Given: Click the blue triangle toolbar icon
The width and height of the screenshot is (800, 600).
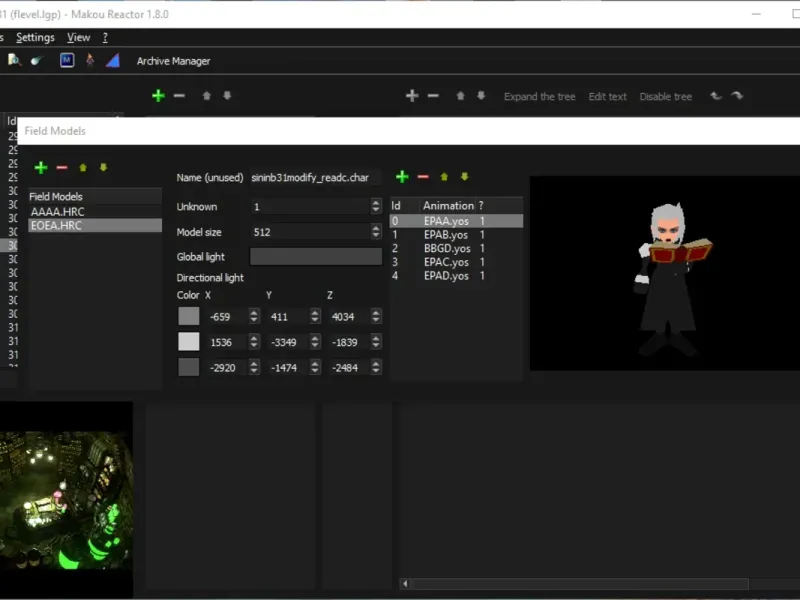Looking at the screenshot, I should coord(113,60).
